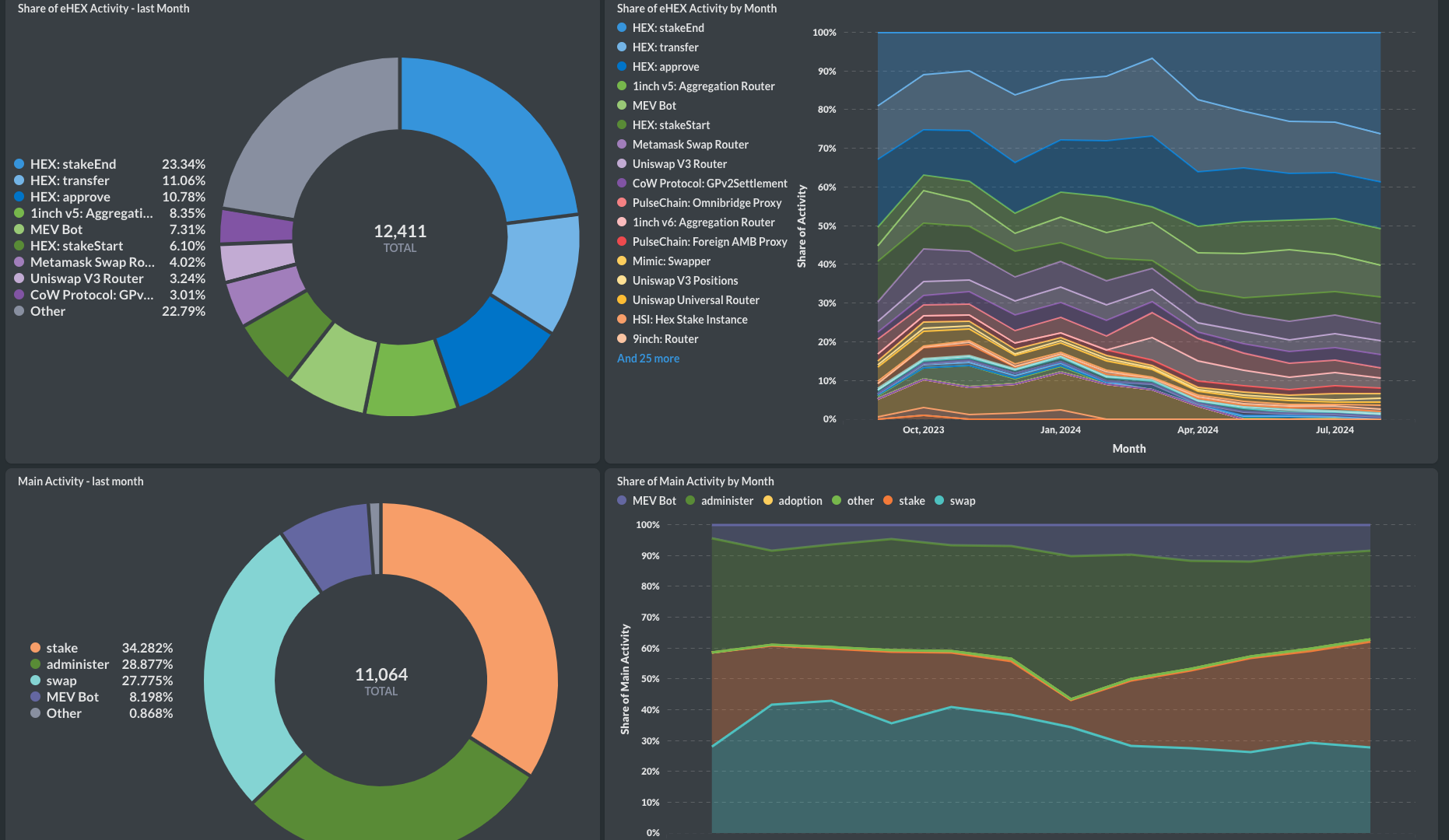
Task: Click HEX: transfer 11.06% donut legend row
Action: (110, 180)
